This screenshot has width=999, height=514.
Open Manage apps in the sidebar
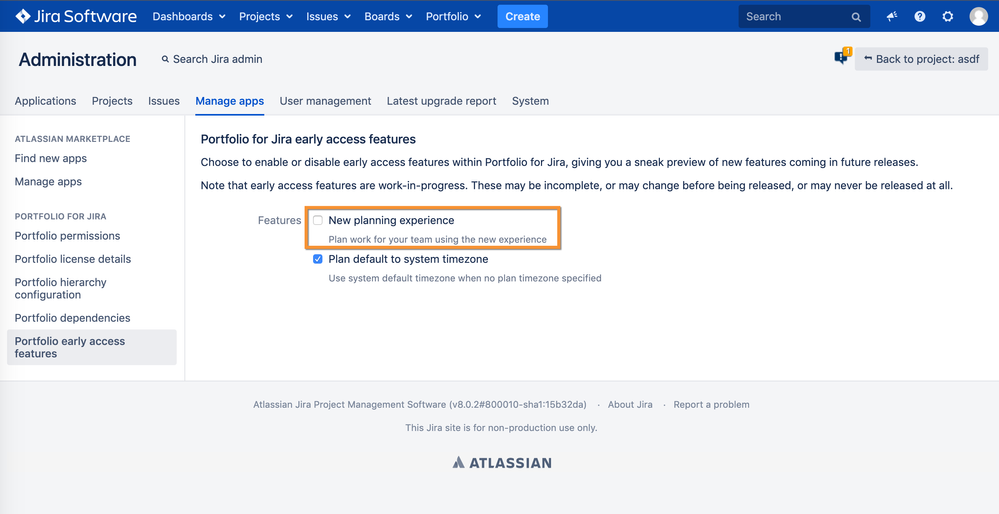[x=48, y=182]
